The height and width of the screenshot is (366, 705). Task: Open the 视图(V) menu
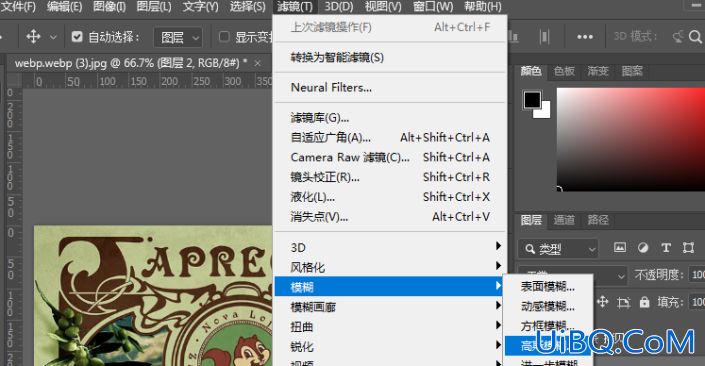pos(383,6)
